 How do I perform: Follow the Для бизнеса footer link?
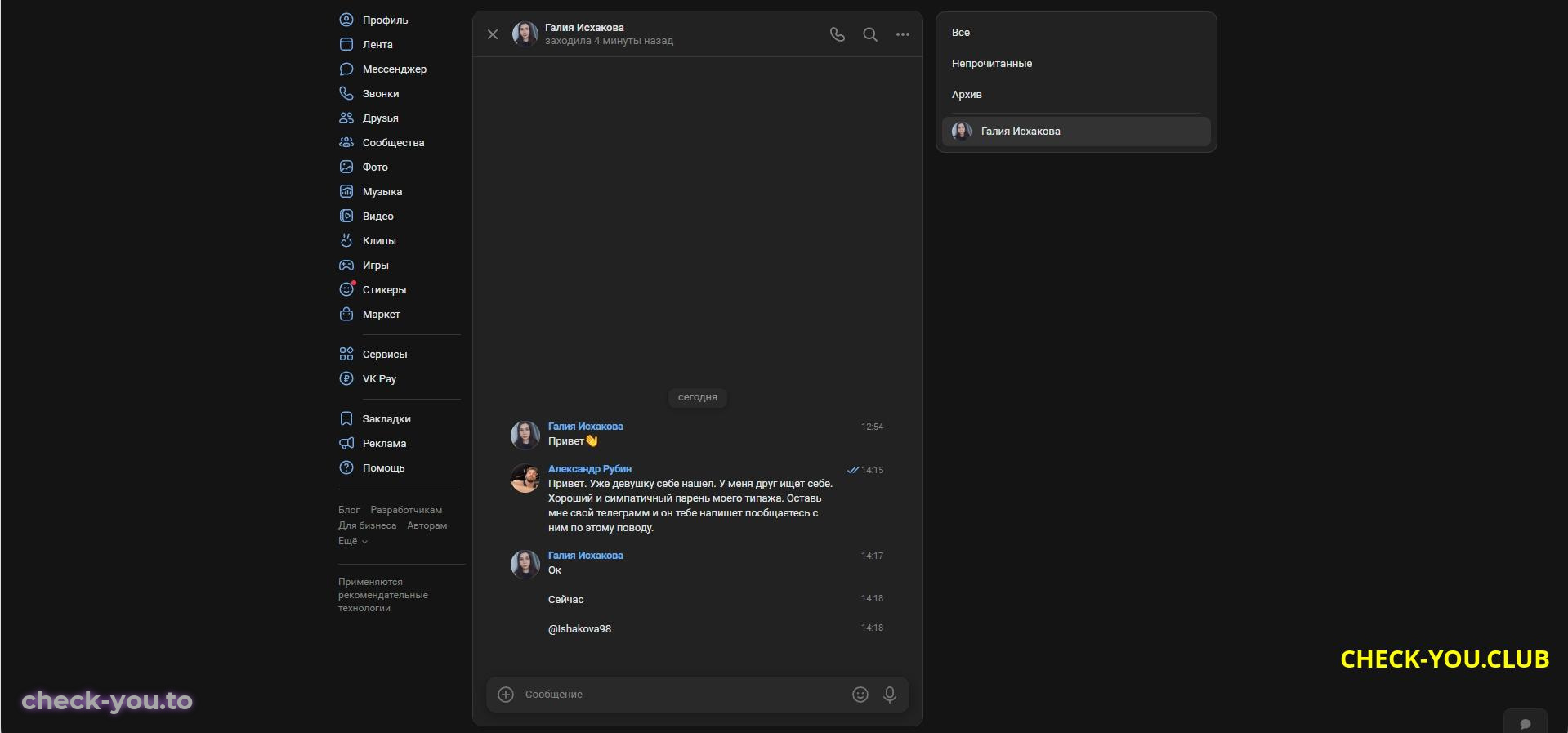click(368, 525)
